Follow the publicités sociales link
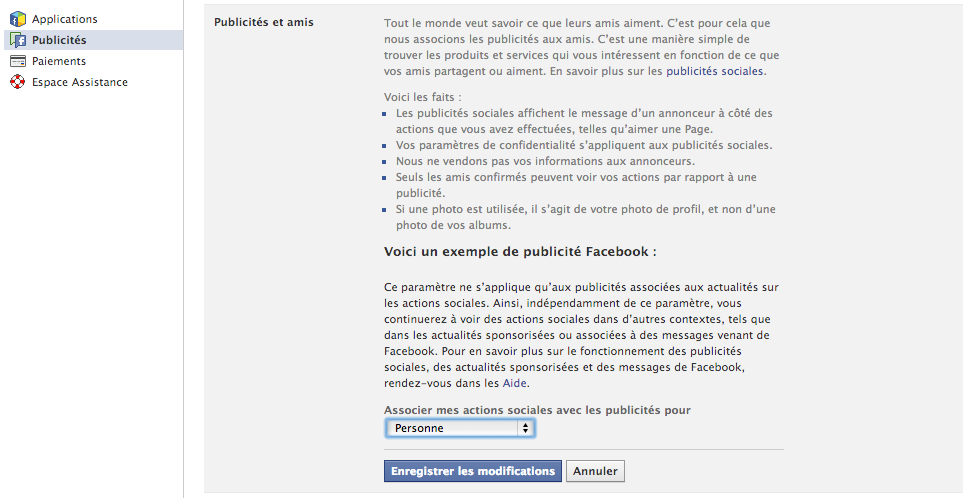This screenshot has width=968, height=498. 714,71
